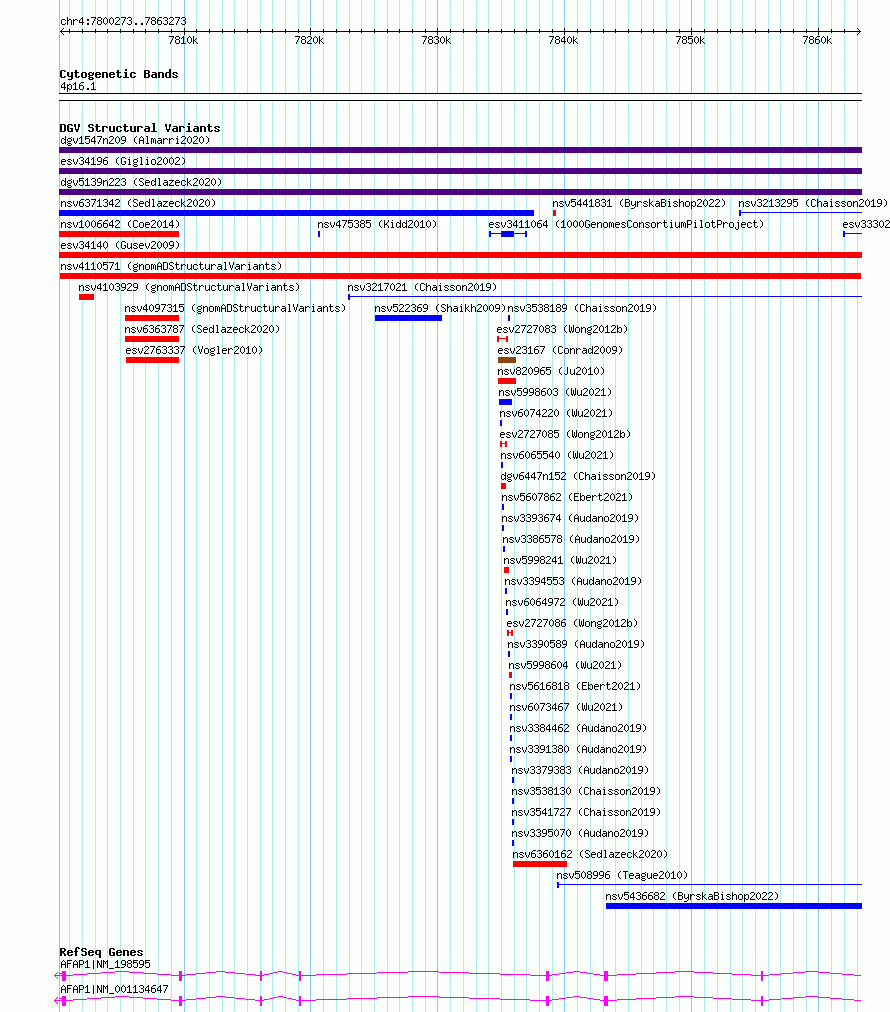Select nsv3379383 (Audano2019) label
Screen dimensions: 890x1012
580,770
